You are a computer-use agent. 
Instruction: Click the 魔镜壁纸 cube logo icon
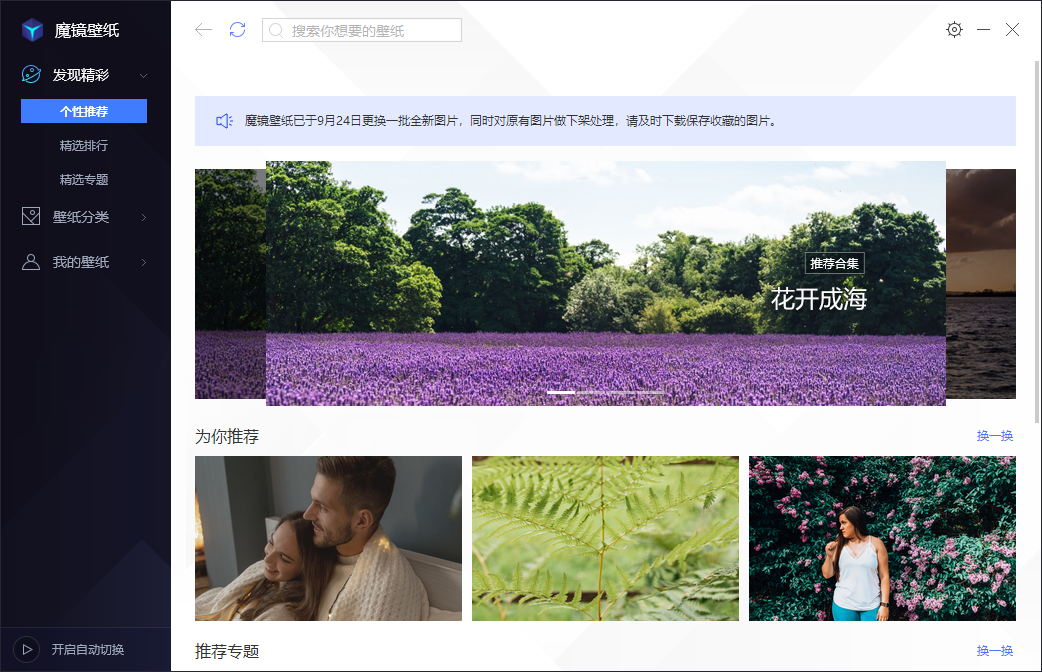[32, 30]
